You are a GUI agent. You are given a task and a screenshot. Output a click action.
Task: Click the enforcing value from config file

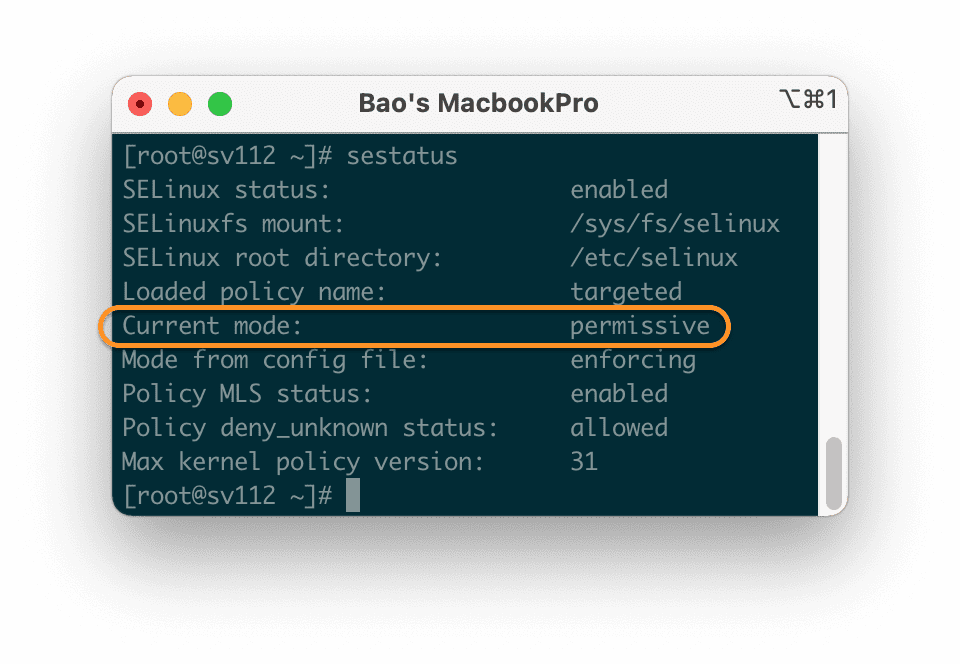[634, 360]
